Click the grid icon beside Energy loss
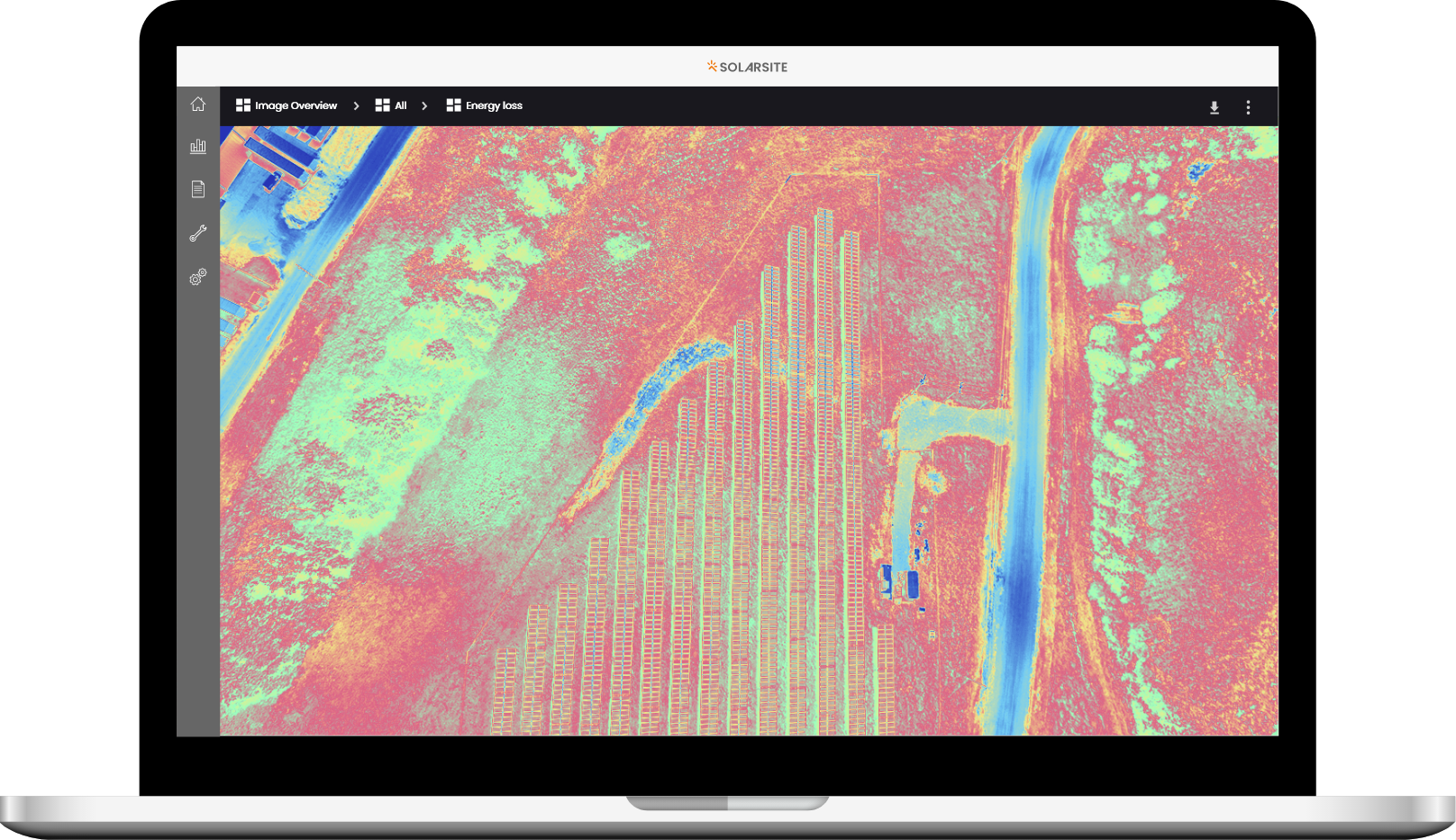Screen dimensions: 1456x840 coord(453,105)
